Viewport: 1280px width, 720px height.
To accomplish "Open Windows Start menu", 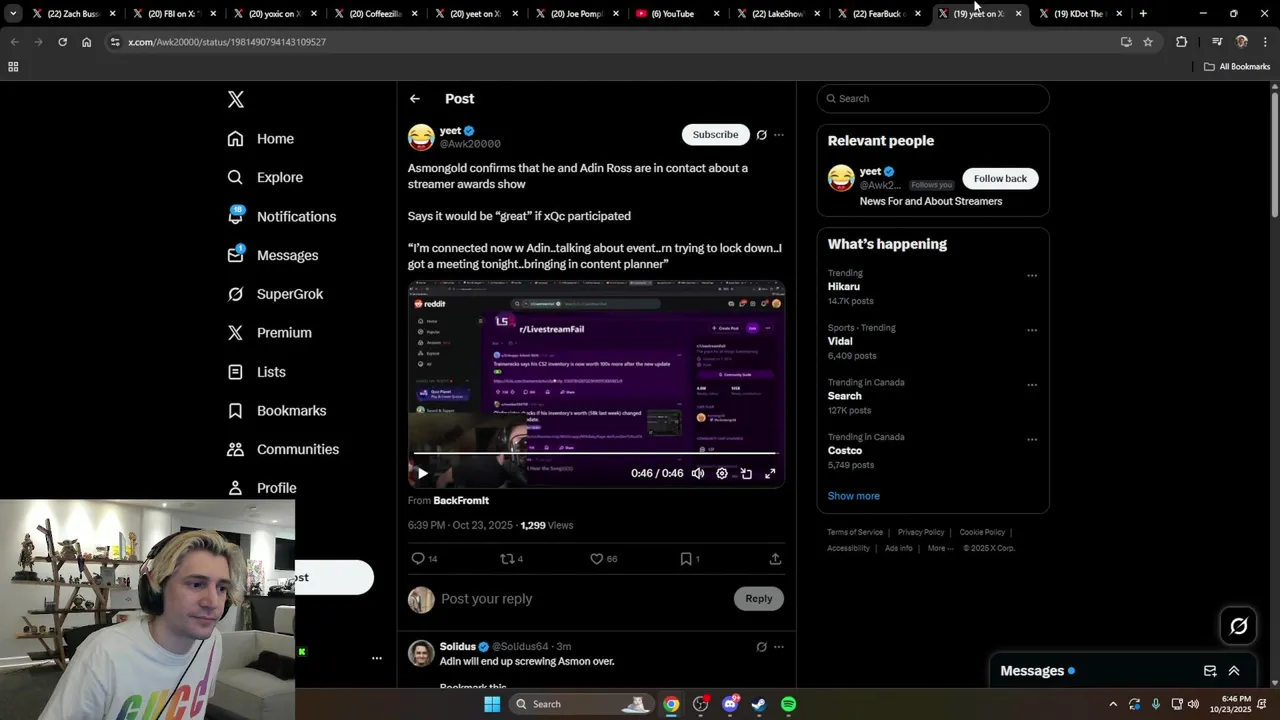I will tap(492, 704).
